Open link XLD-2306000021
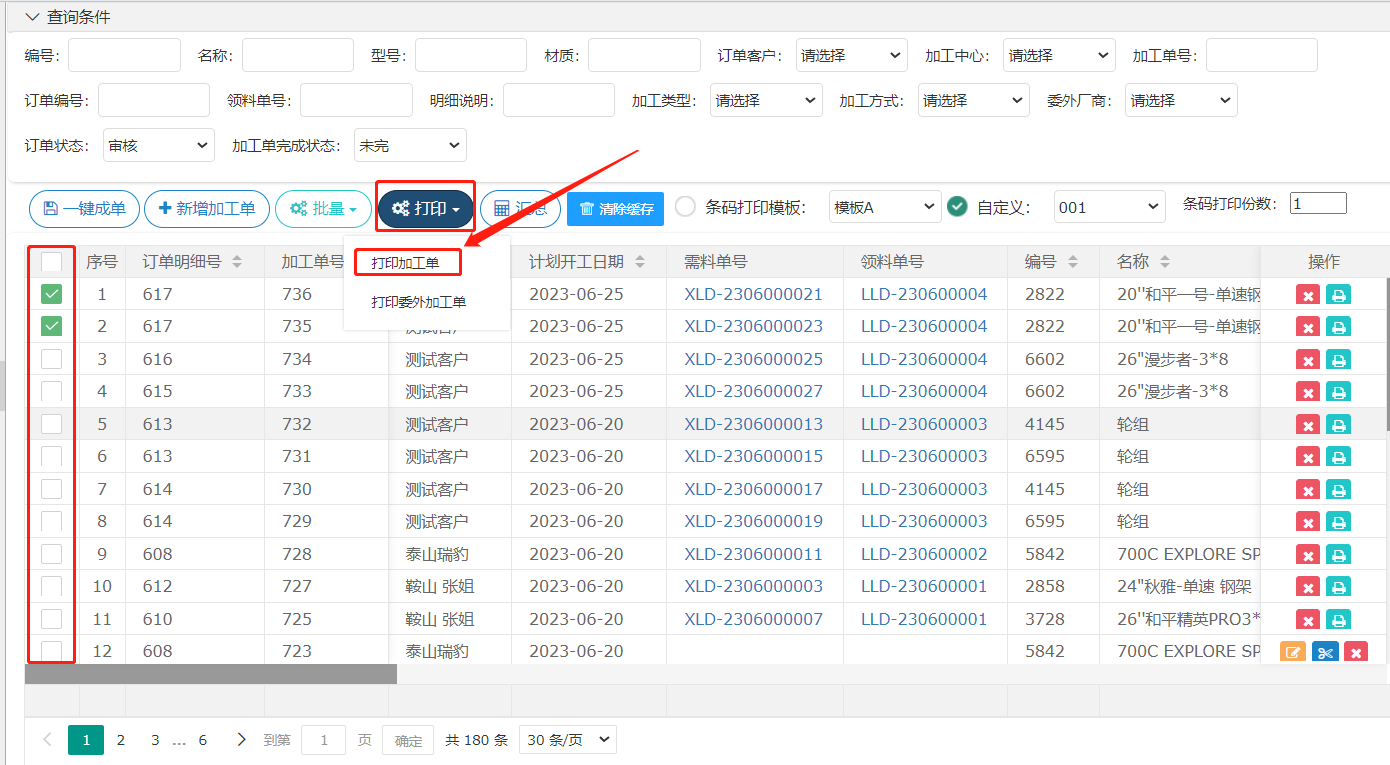 (753, 294)
